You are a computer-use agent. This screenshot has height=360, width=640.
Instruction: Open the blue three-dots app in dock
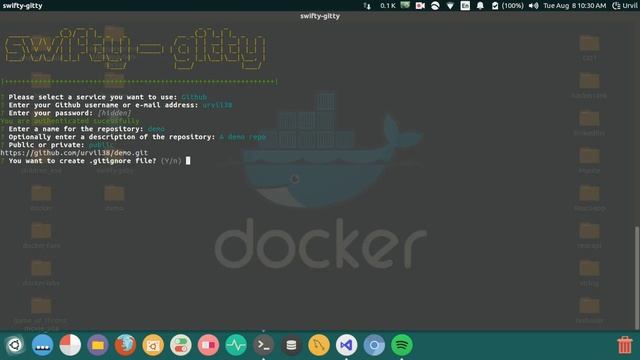[42, 345]
